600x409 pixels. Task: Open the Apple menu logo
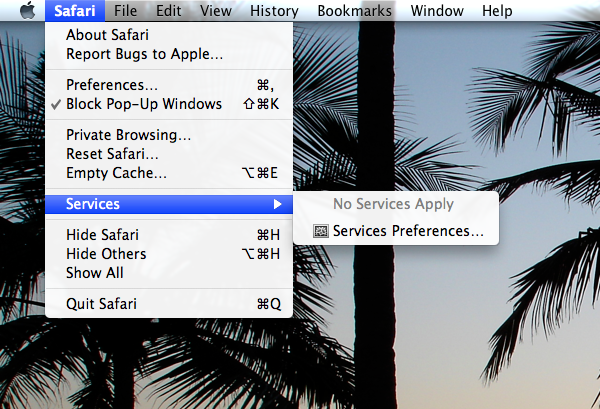28,10
